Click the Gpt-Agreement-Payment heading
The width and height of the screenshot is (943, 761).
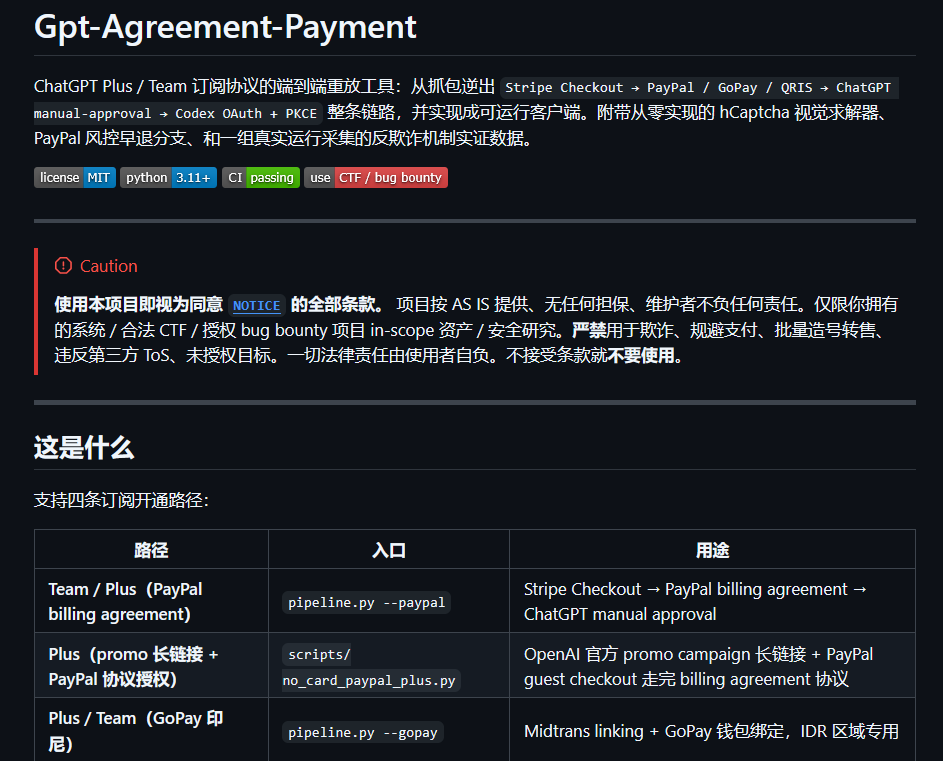pos(225,26)
